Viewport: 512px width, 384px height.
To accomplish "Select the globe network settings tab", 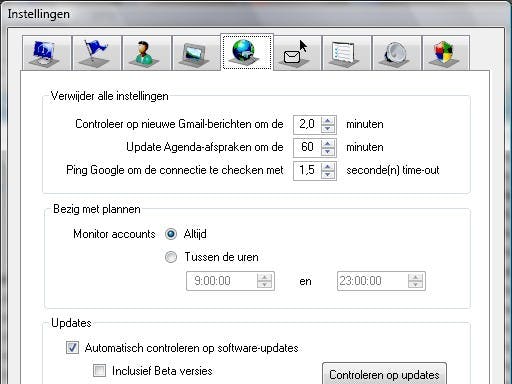I will [x=247, y=52].
